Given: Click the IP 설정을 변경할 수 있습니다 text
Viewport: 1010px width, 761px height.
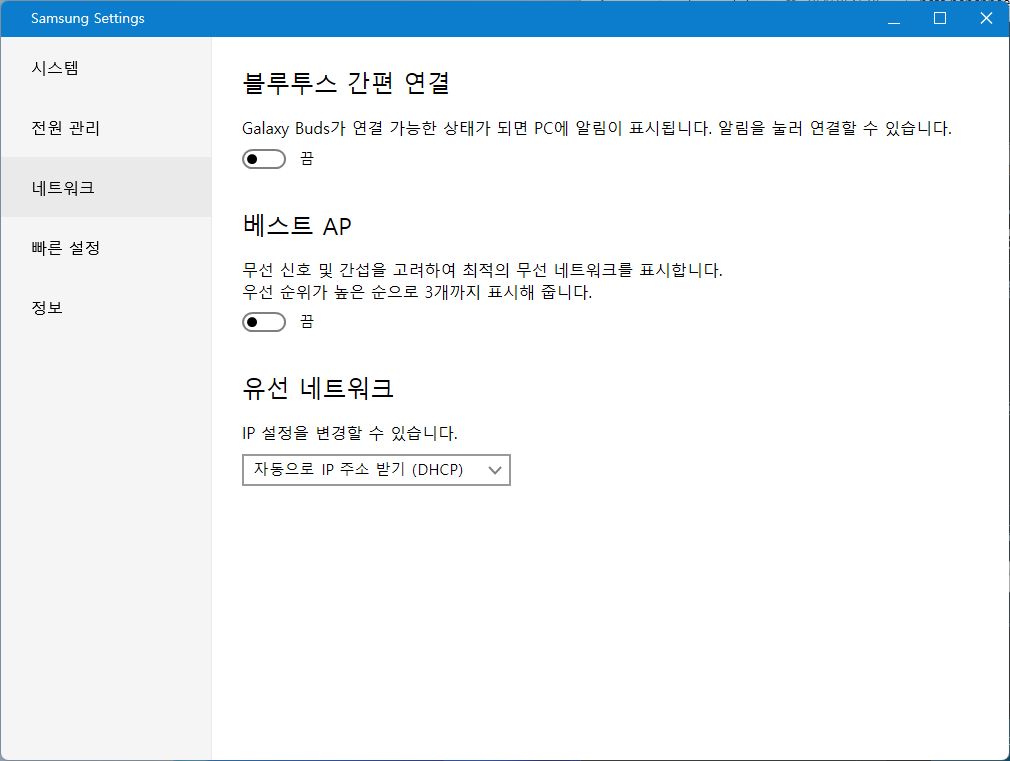Looking at the screenshot, I should (350, 434).
